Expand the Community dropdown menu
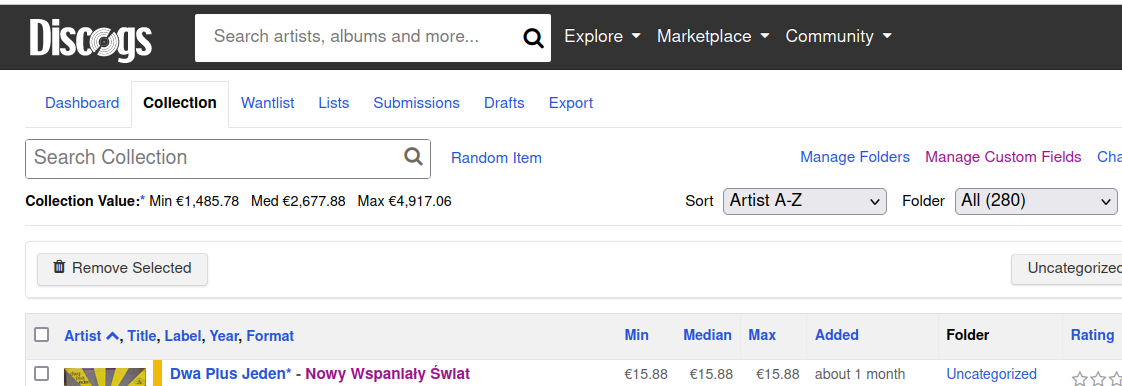Viewport: 1122px width, 386px height. pos(839,36)
